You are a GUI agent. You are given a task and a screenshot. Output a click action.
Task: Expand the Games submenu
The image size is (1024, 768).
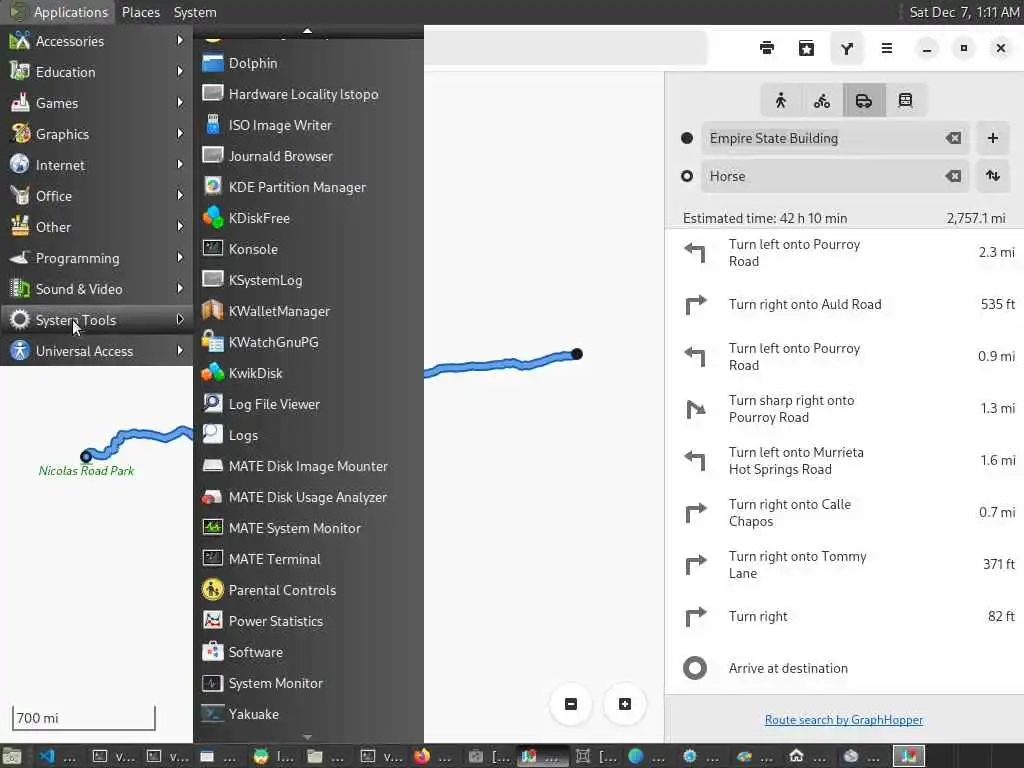coord(97,103)
